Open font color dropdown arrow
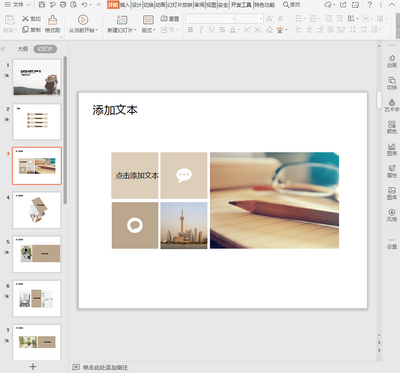This screenshot has width=400, height=373. [x=239, y=30]
